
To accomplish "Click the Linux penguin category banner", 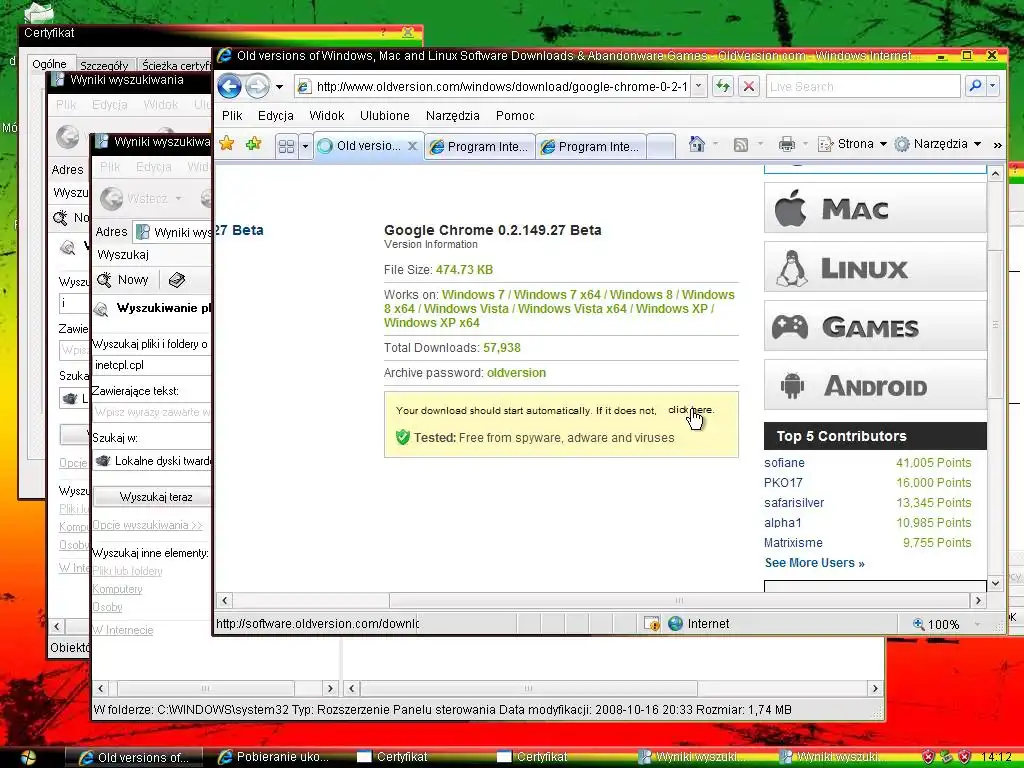I will 875,267.
